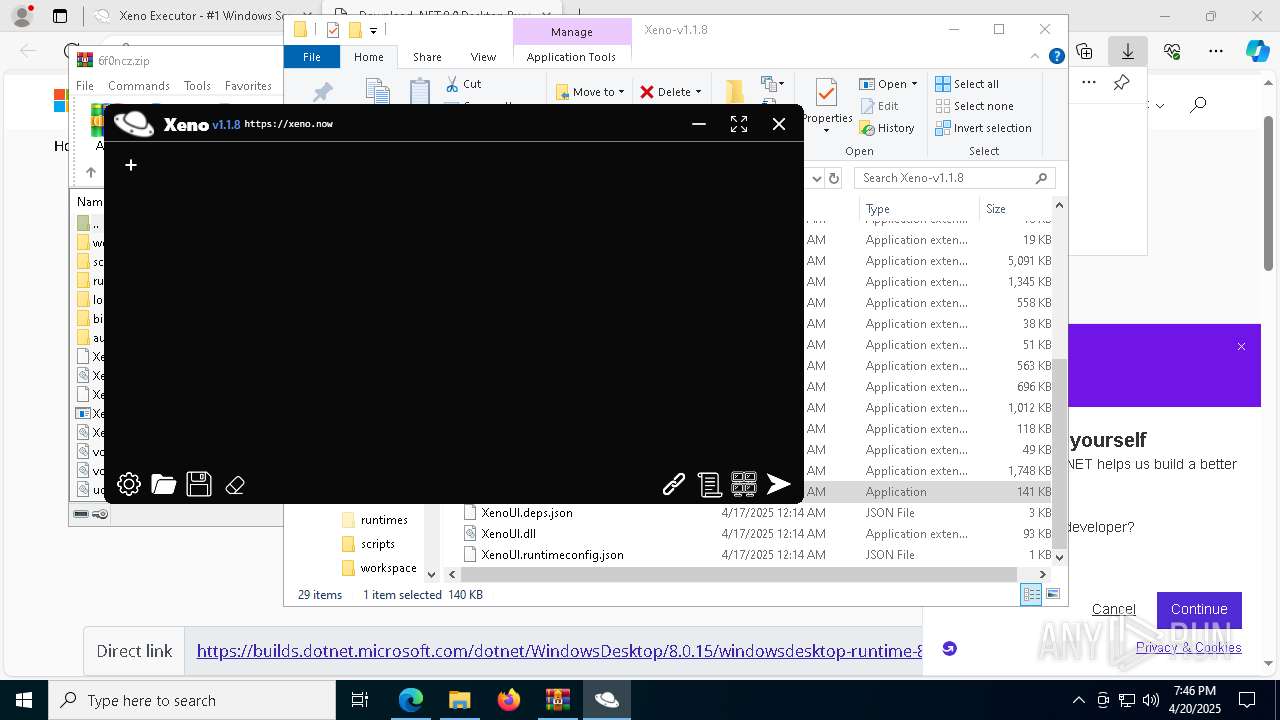Switch Explorer to details view
Image resolution: width=1280 pixels, height=720 pixels.
click(x=1031, y=594)
